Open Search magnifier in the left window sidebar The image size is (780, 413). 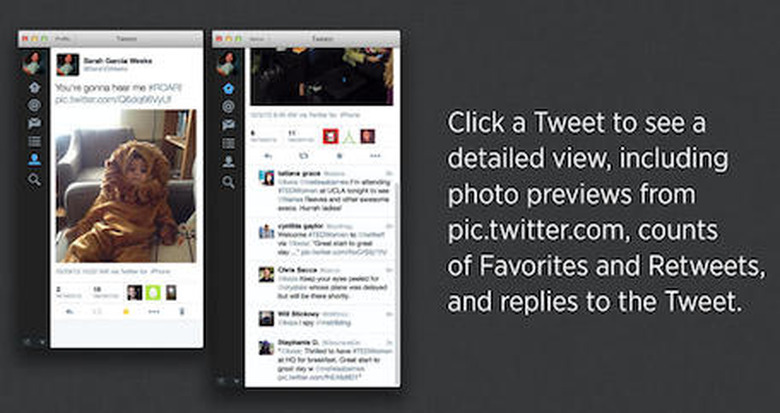pos(34,180)
